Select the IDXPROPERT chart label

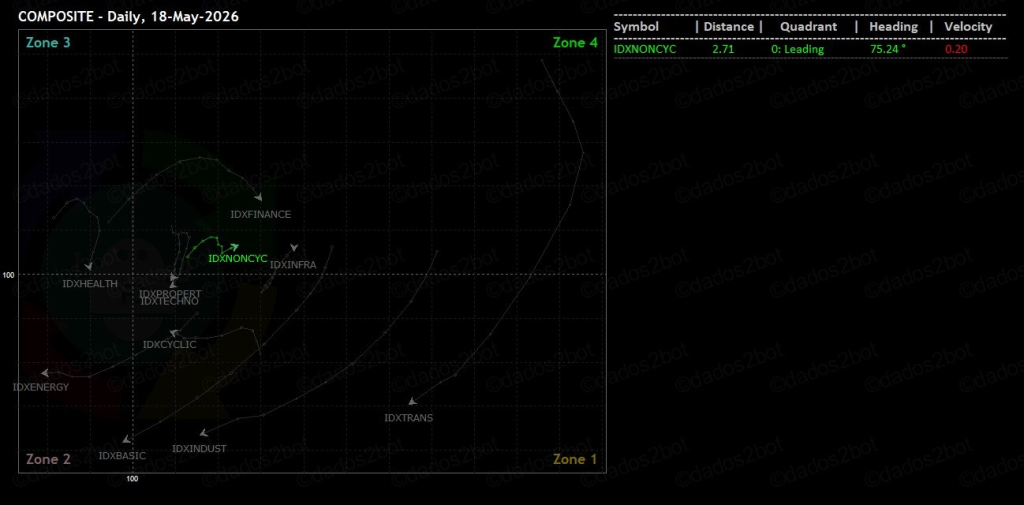170,294
